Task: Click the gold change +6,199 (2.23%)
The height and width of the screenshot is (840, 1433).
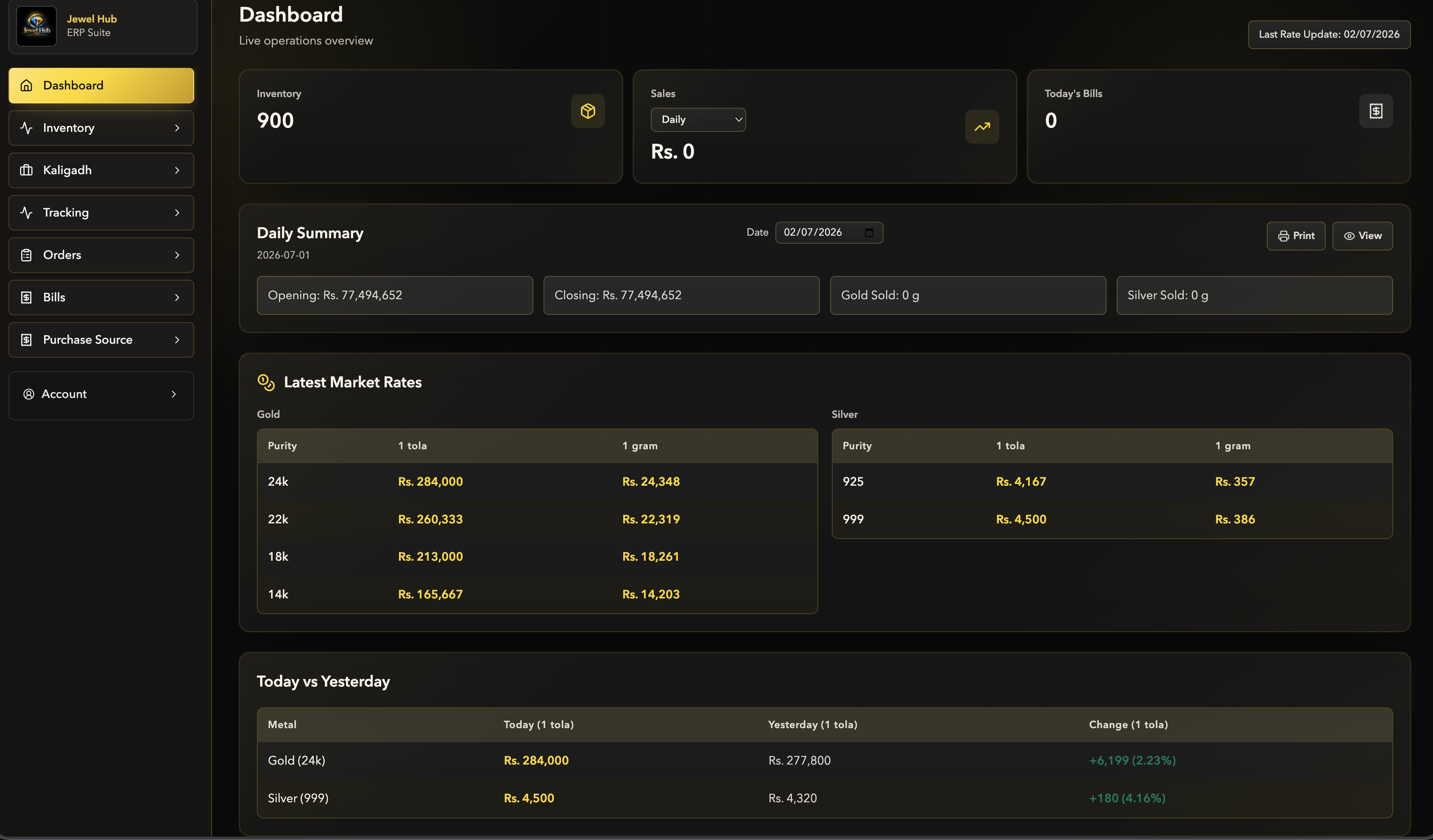Action: pyautogui.click(x=1132, y=760)
